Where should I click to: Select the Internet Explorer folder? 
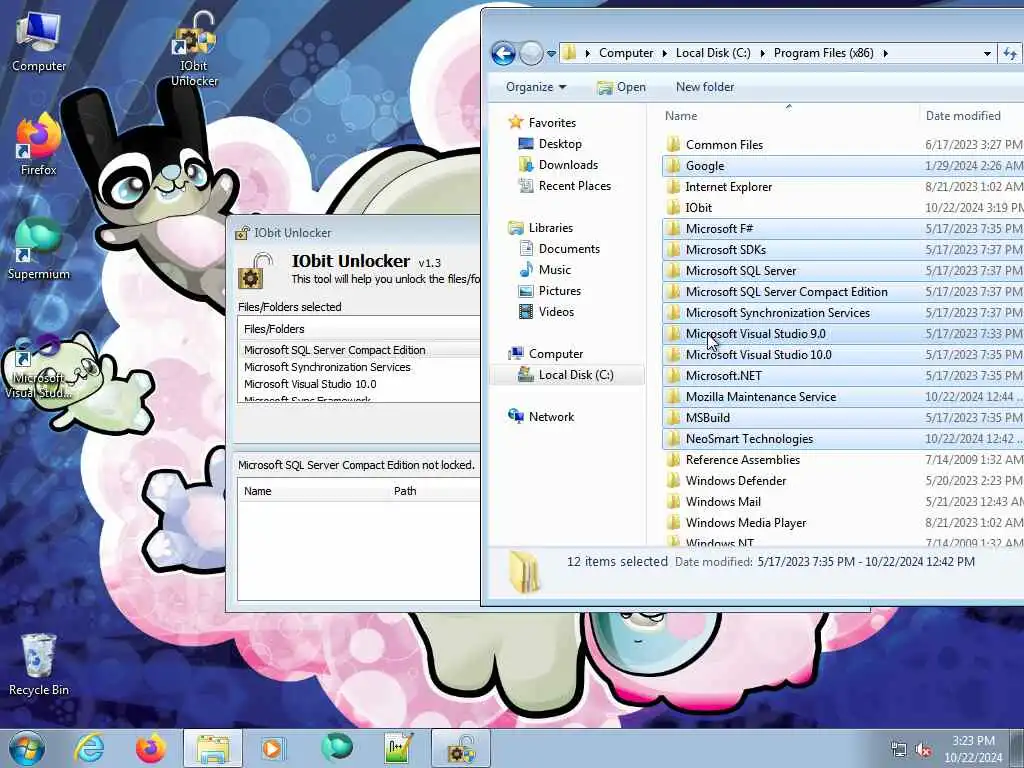pyautogui.click(x=842, y=187)
